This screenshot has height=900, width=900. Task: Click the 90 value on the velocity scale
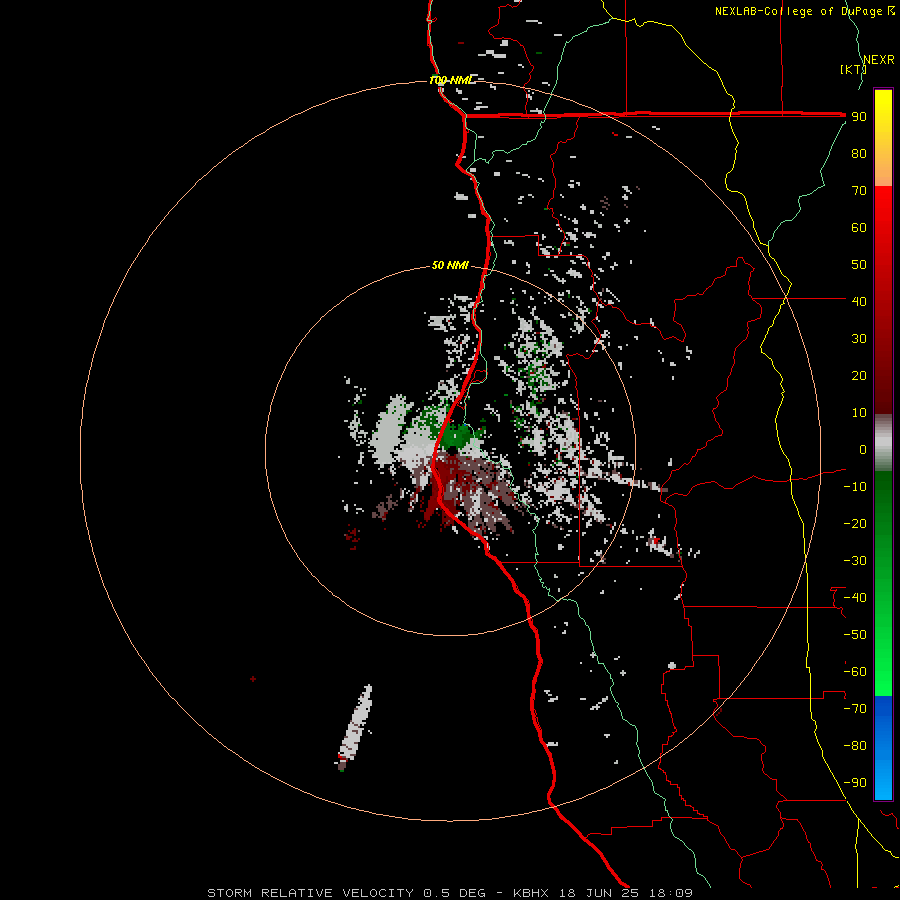(x=859, y=117)
